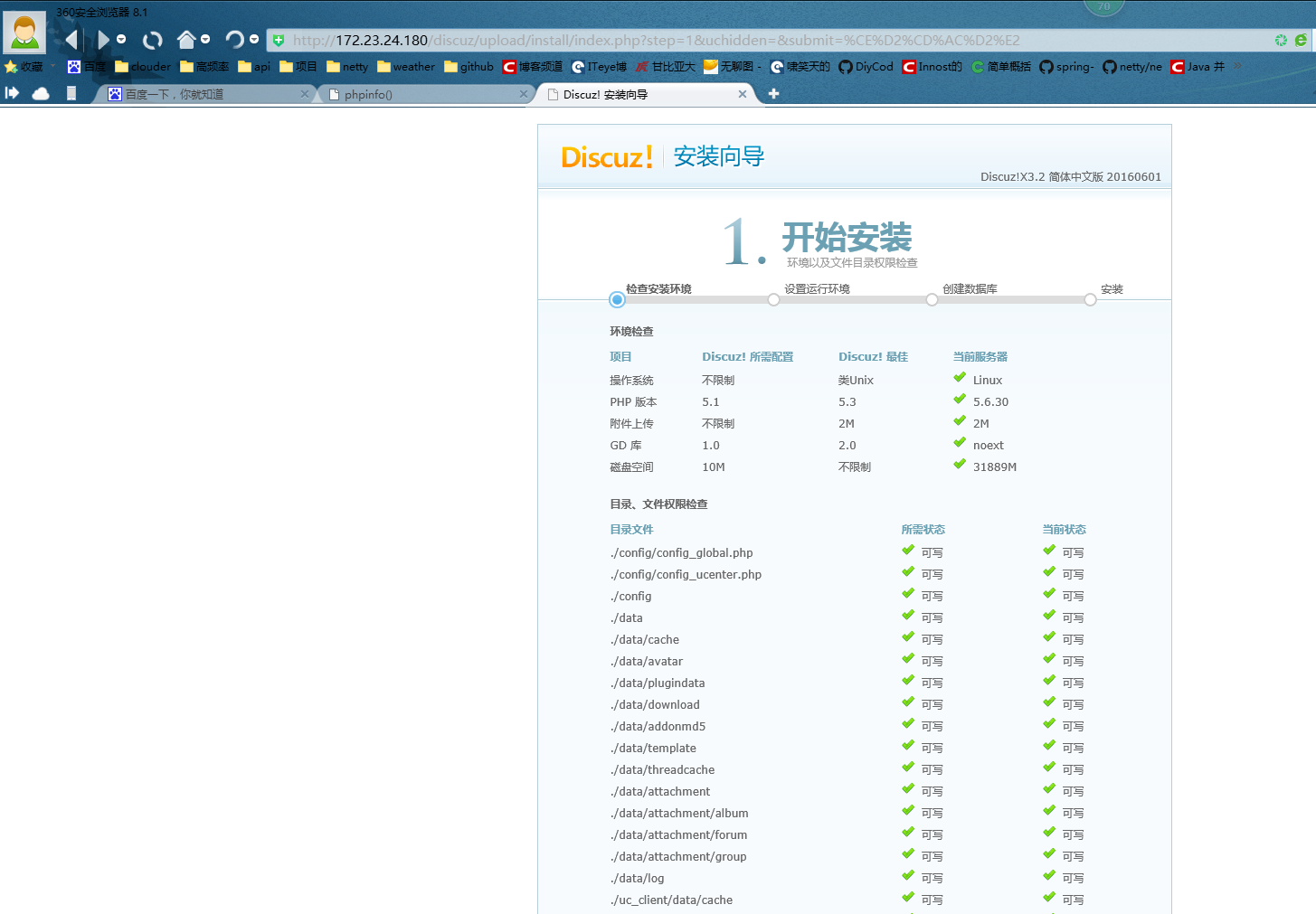Open the 高频率 bookmark folder
Image resolution: width=1316 pixels, height=914 pixels.
click(x=204, y=67)
